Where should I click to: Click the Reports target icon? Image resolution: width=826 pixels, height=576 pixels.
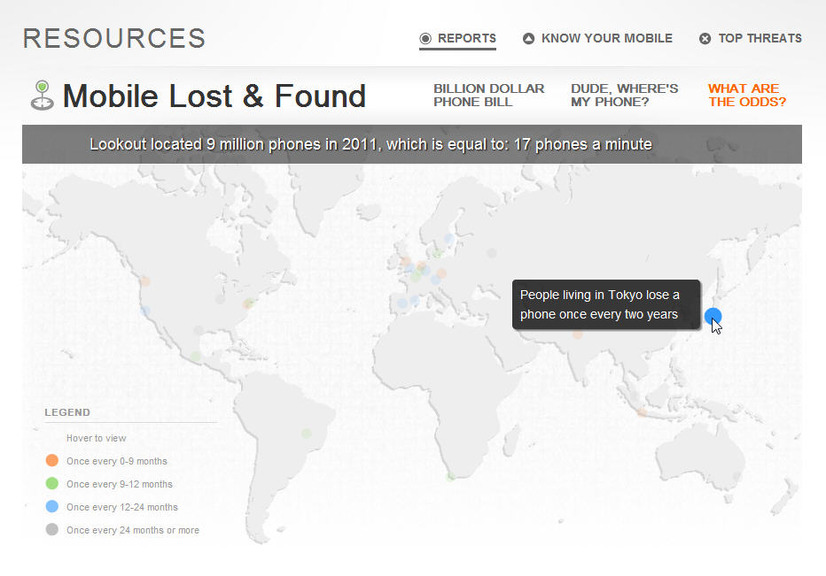click(x=425, y=38)
